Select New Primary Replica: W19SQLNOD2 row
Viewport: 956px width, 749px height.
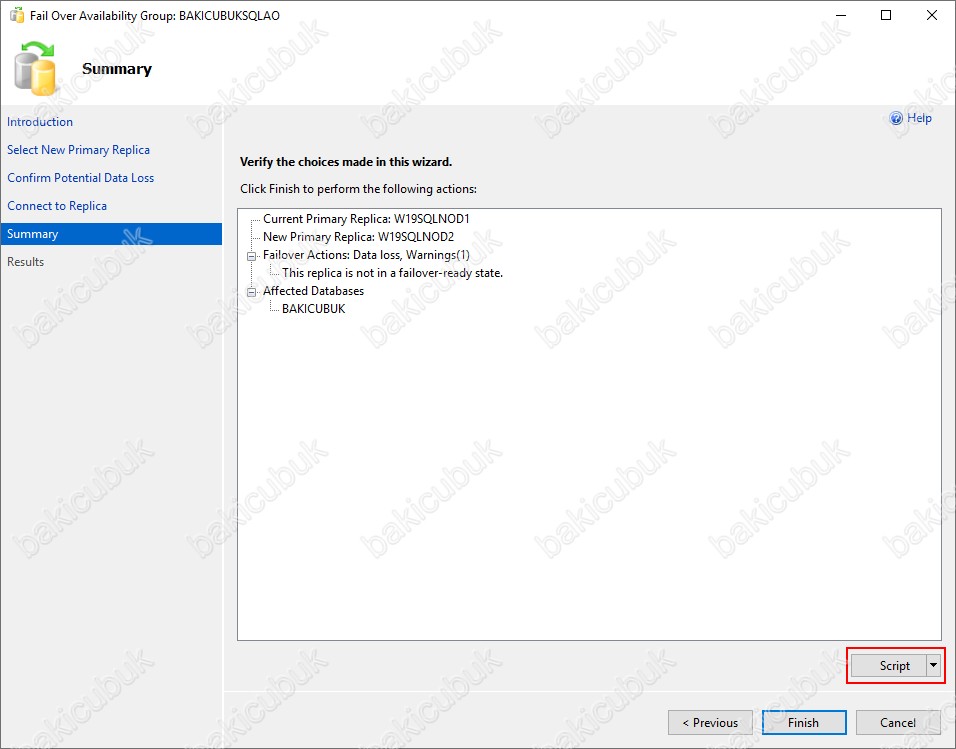[358, 237]
